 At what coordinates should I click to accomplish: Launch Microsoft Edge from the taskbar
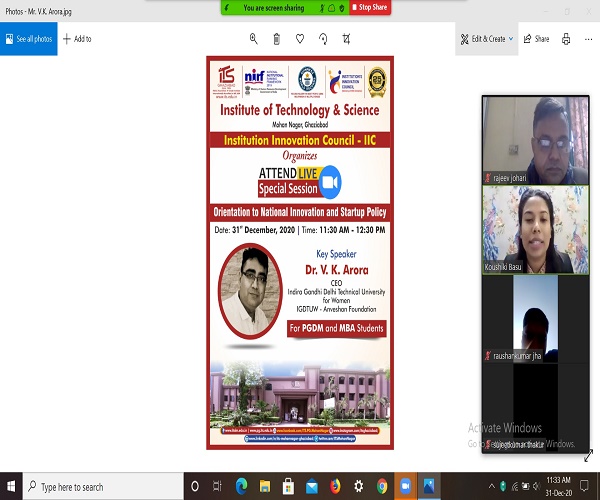click(241, 486)
